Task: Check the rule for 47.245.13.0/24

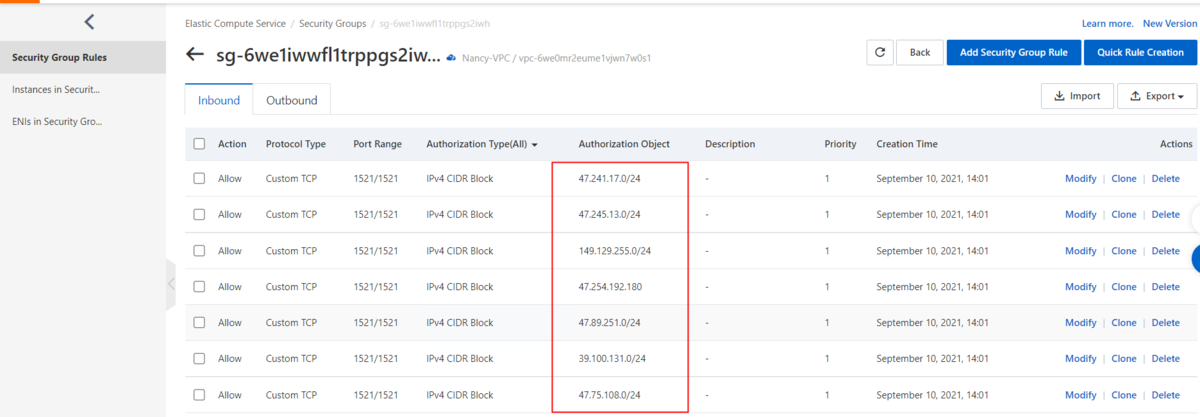Action: point(199,214)
